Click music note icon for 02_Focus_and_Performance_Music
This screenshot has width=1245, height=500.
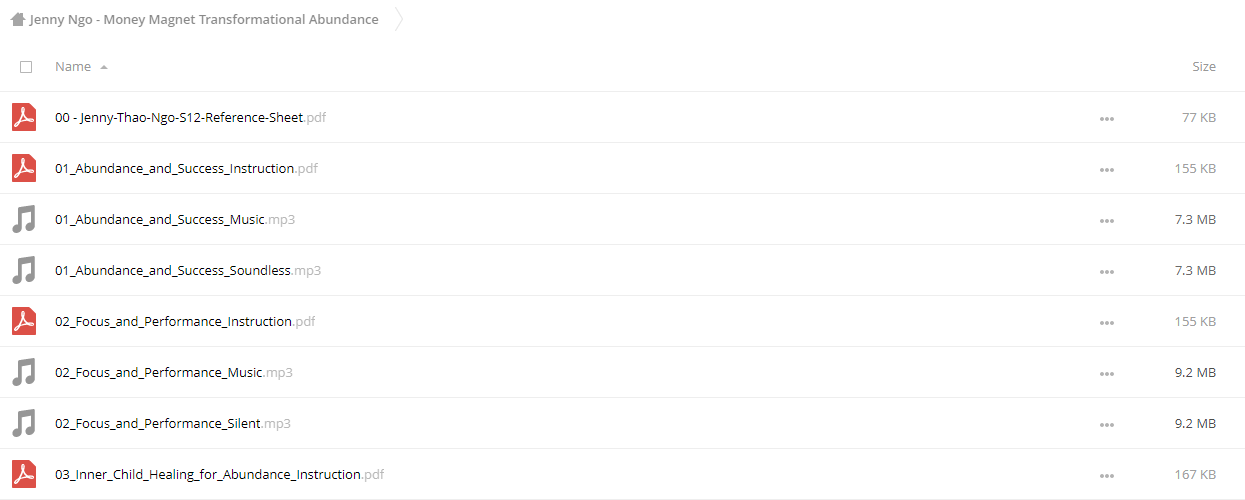[x=24, y=372]
